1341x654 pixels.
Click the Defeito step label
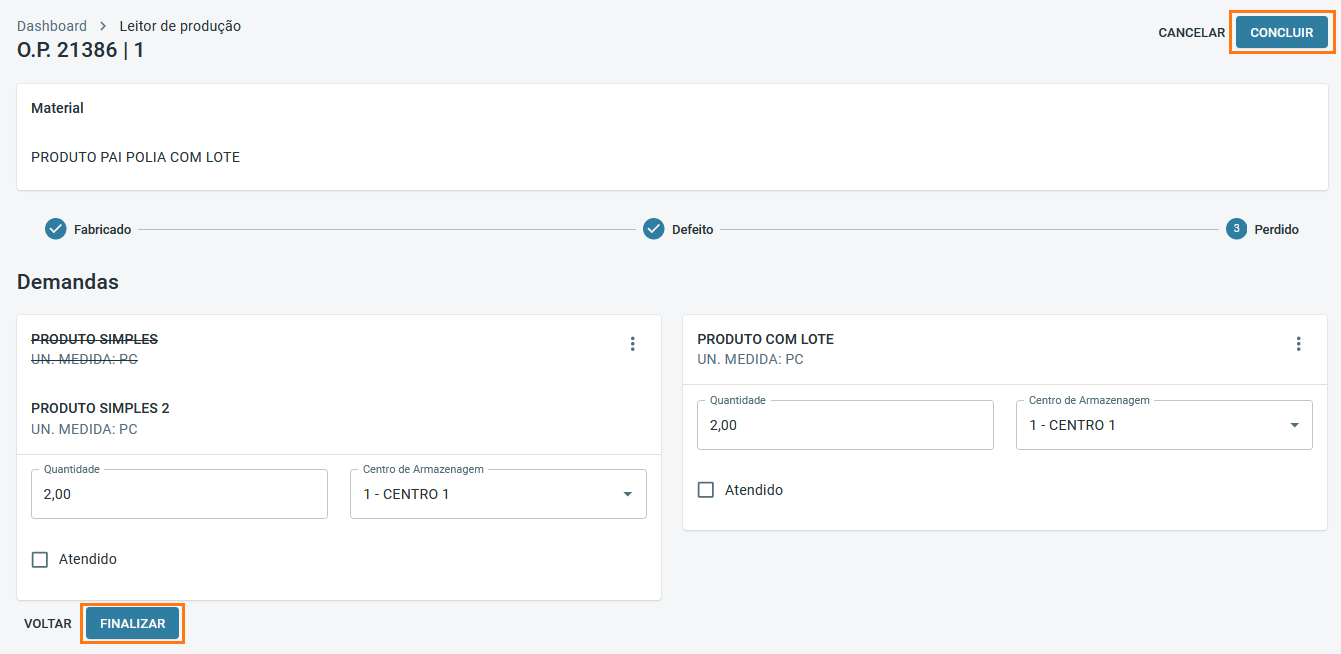click(x=692, y=230)
